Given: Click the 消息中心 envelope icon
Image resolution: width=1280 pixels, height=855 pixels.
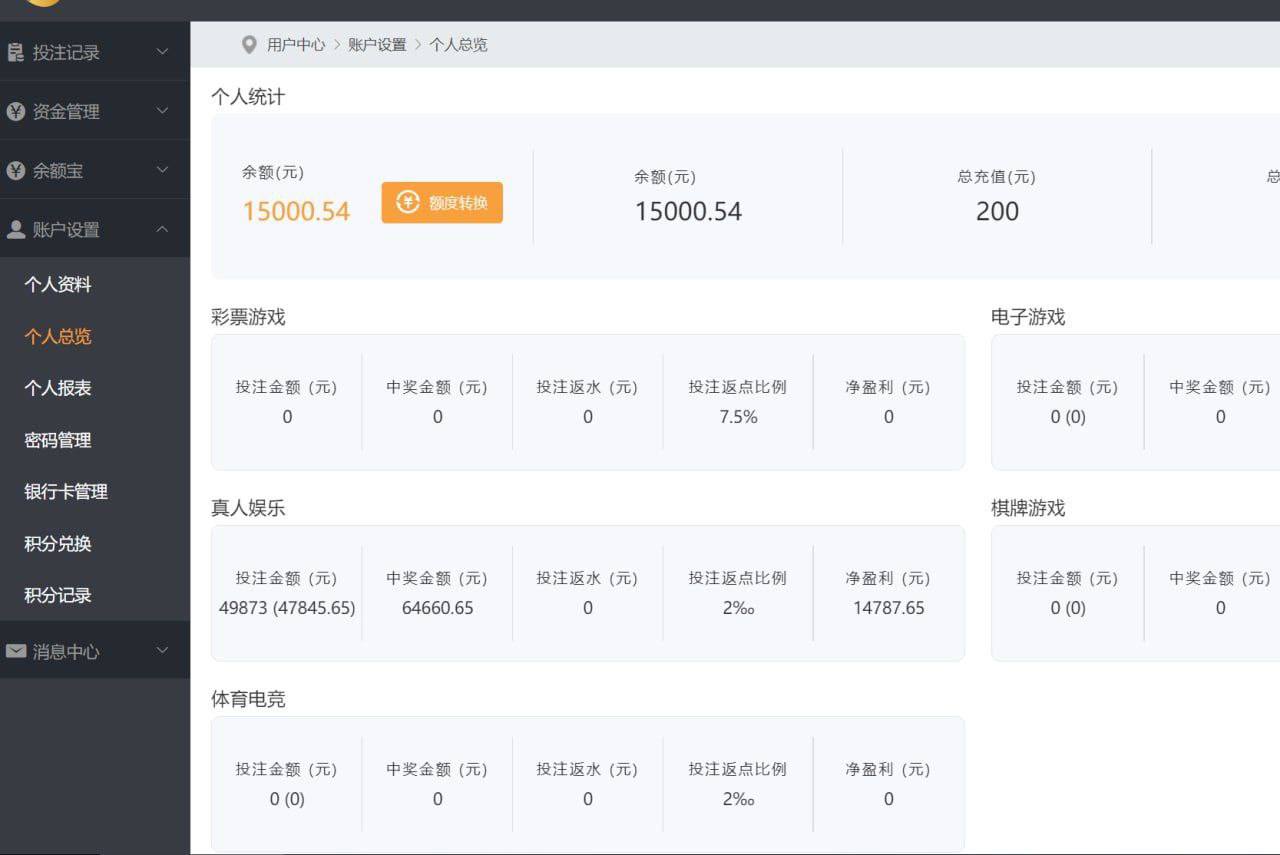Looking at the screenshot, I should click(x=15, y=650).
